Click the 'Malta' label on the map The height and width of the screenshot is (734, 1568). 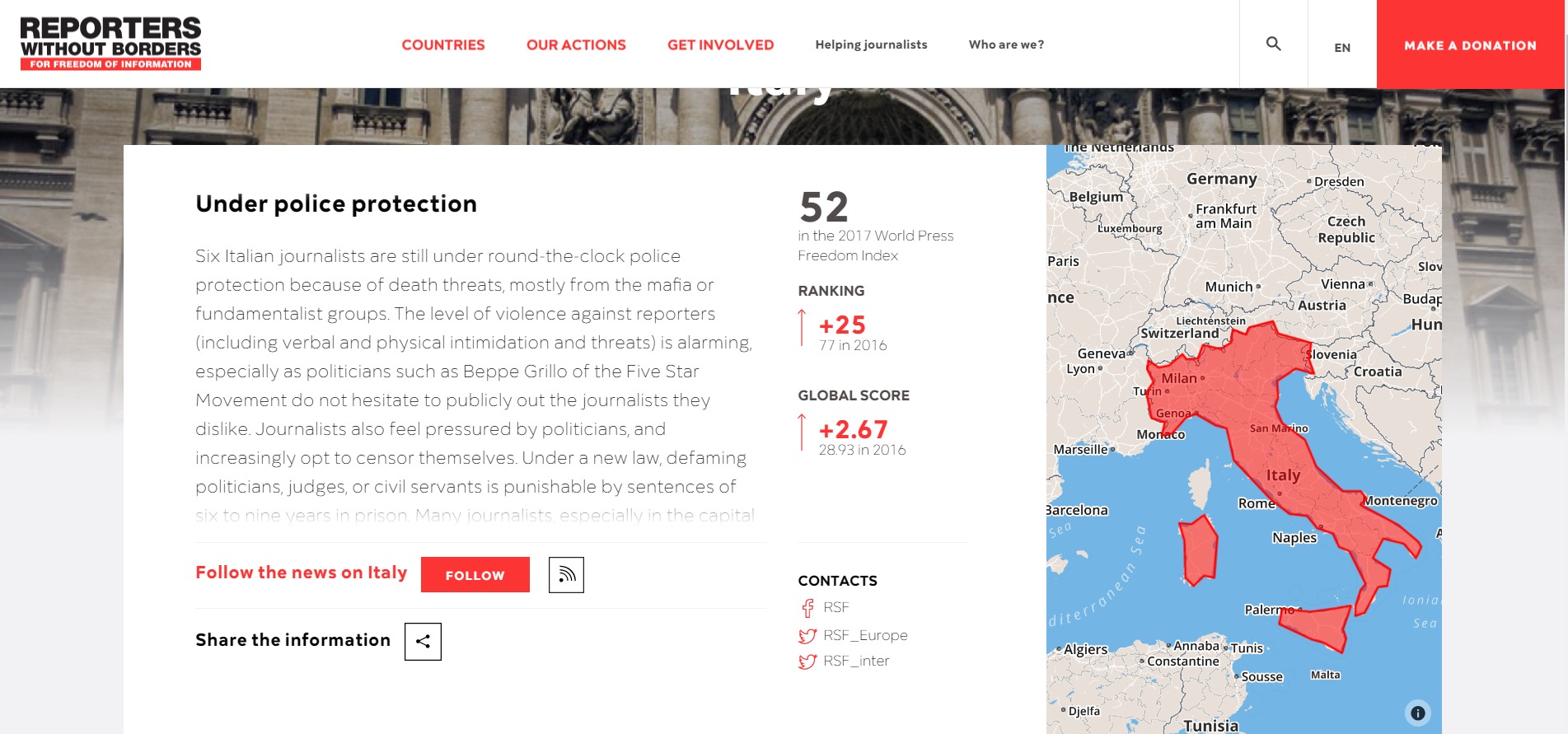click(x=1325, y=675)
